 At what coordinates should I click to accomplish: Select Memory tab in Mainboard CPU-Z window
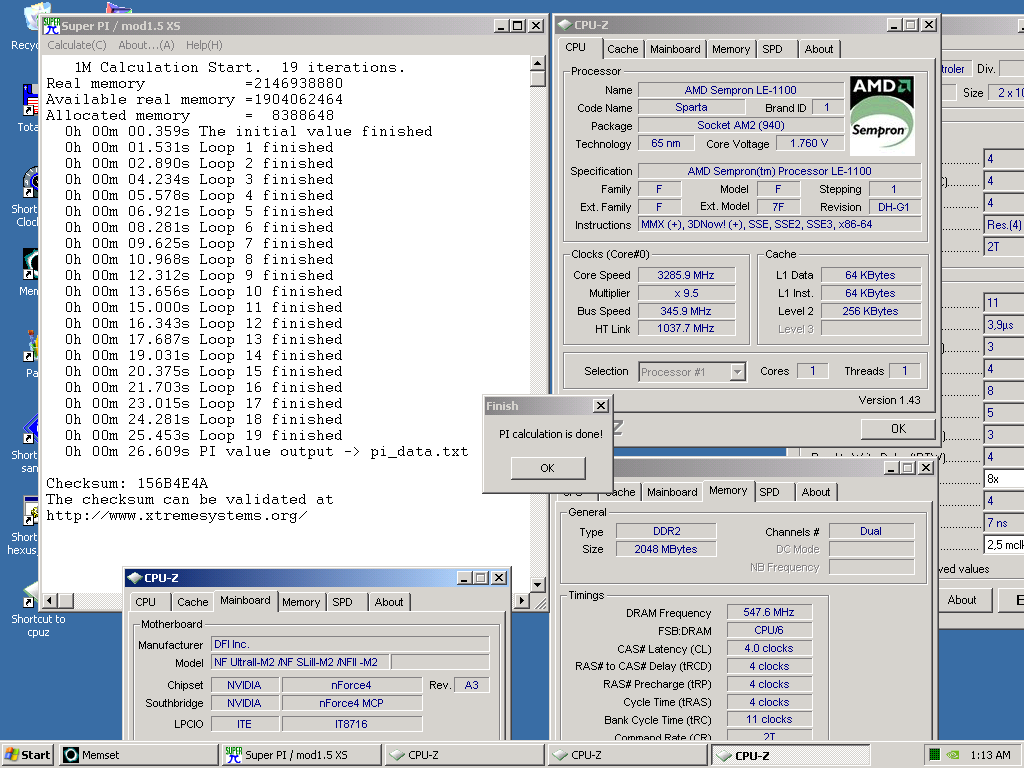(301, 602)
